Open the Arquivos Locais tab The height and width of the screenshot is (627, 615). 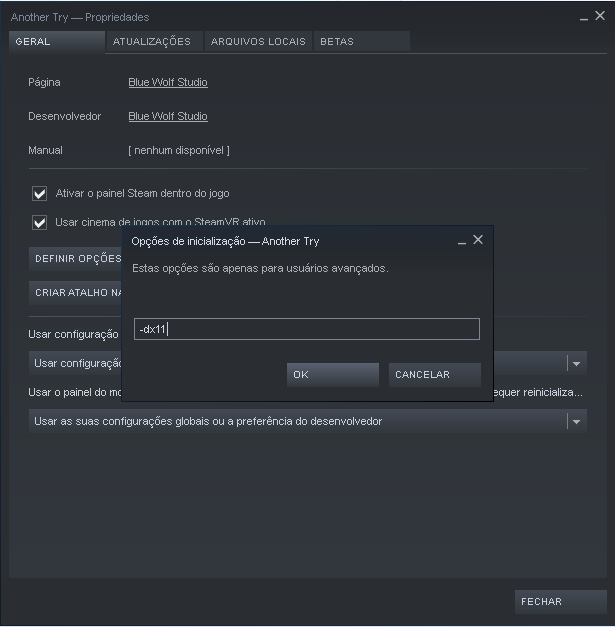pyautogui.click(x=258, y=42)
